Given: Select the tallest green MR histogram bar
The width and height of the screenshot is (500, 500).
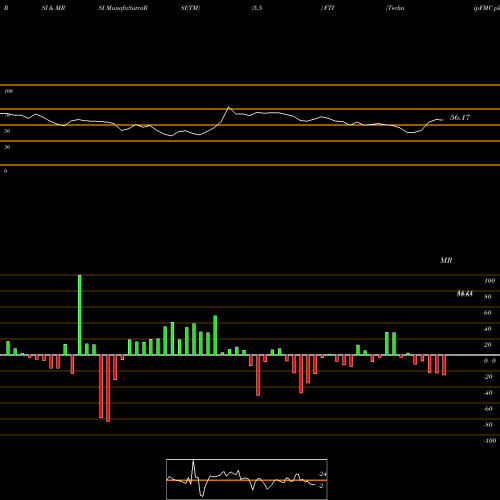Looking at the screenshot, I should [x=80, y=315].
